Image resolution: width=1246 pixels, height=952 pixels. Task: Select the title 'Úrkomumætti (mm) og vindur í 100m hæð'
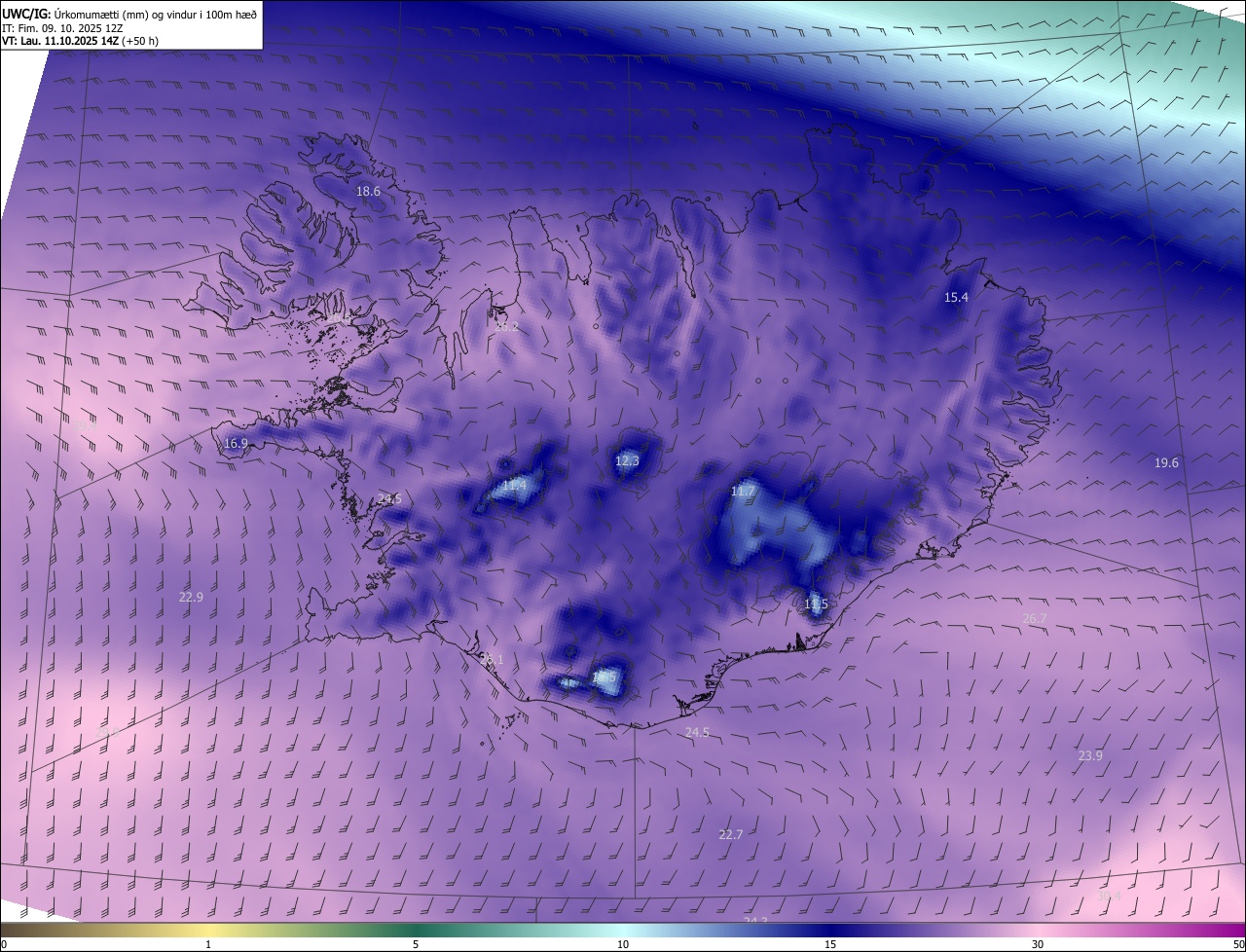coord(156,14)
